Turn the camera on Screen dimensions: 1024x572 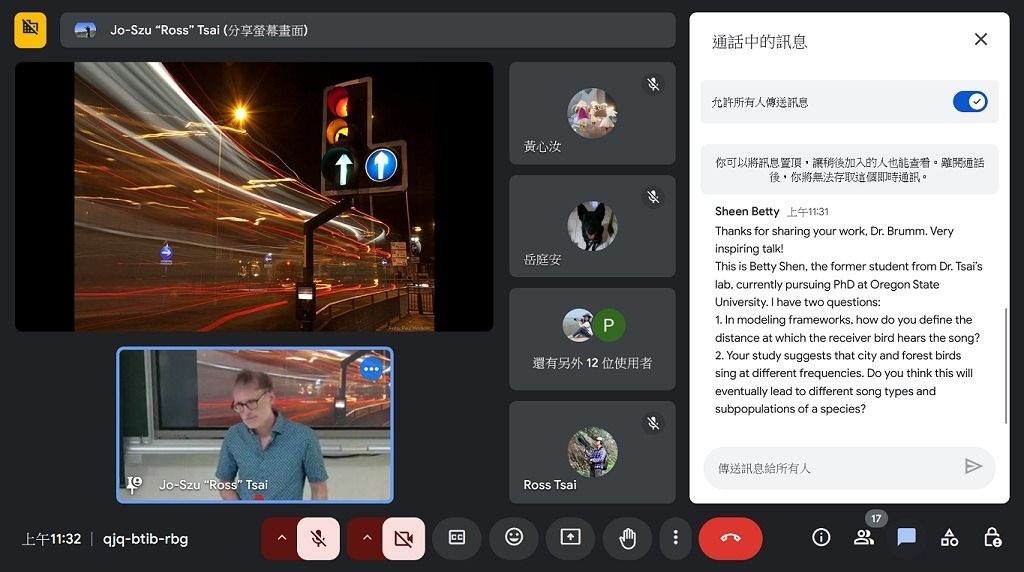[x=403, y=538]
